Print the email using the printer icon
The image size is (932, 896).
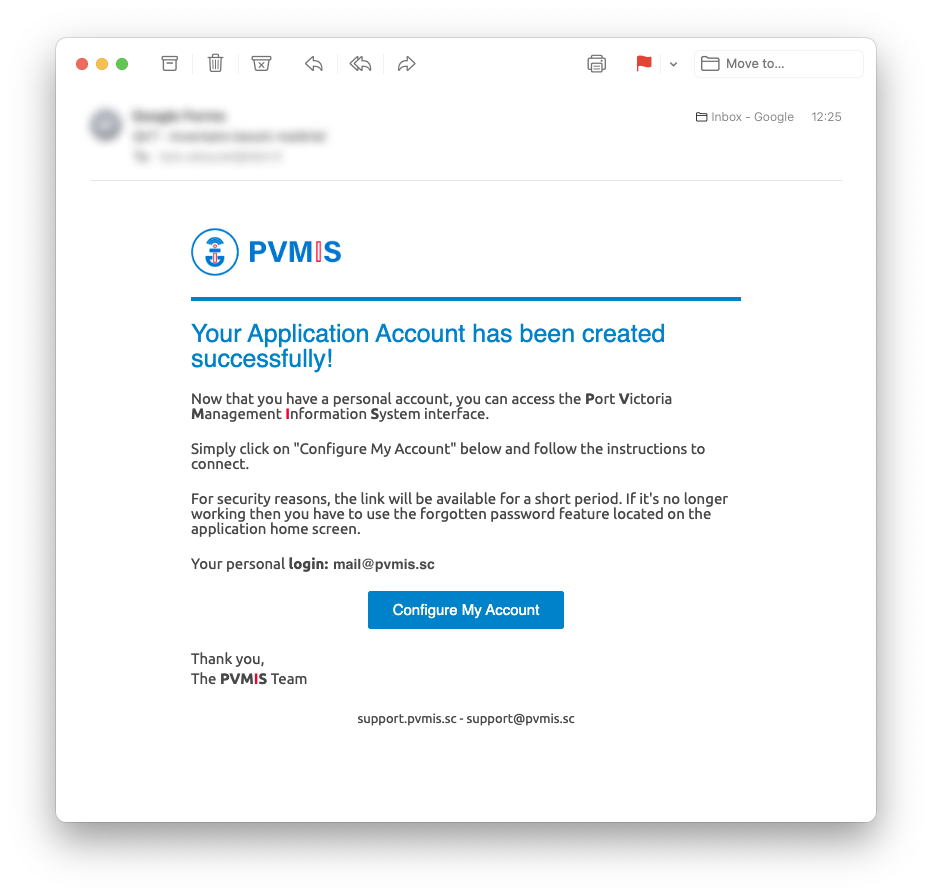(x=596, y=64)
